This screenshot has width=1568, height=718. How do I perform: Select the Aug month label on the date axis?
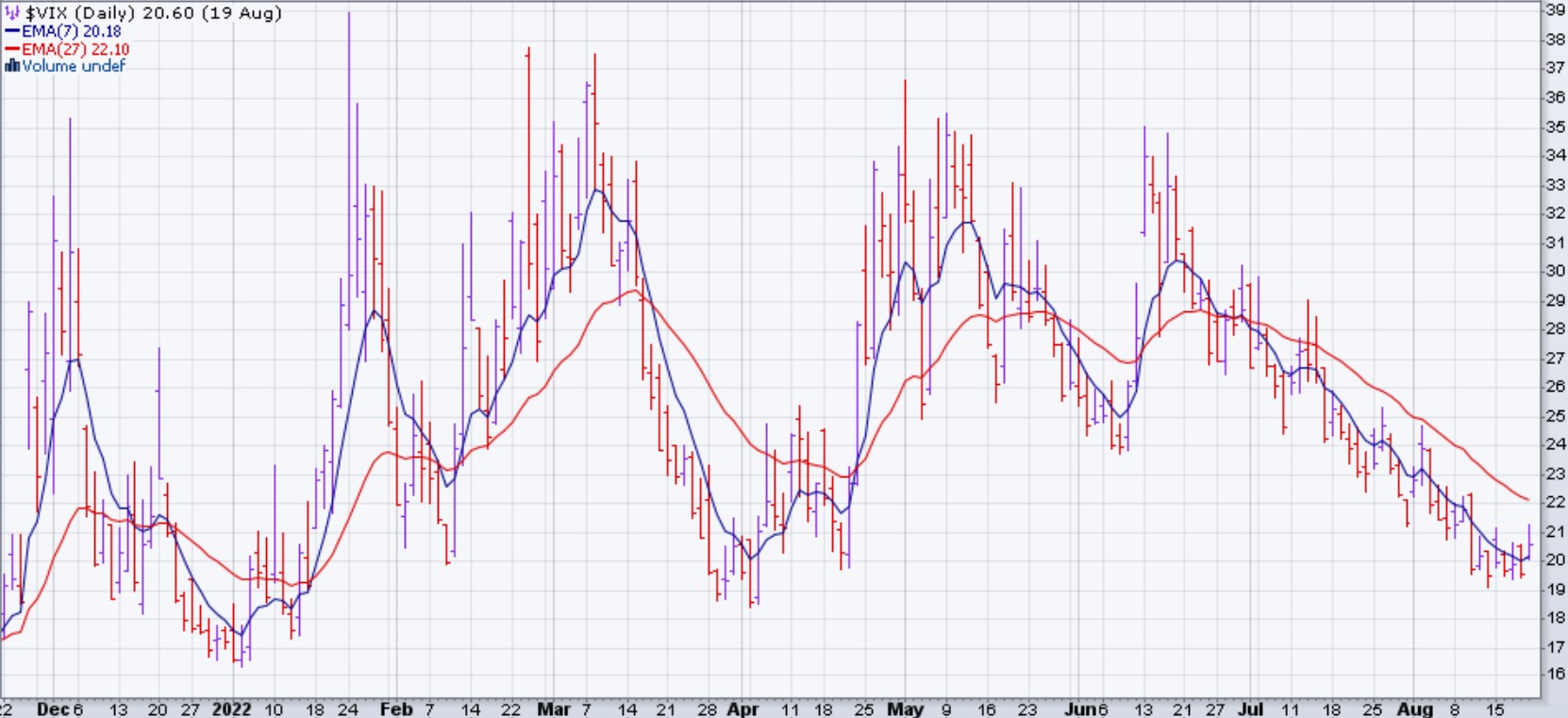(x=1414, y=709)
